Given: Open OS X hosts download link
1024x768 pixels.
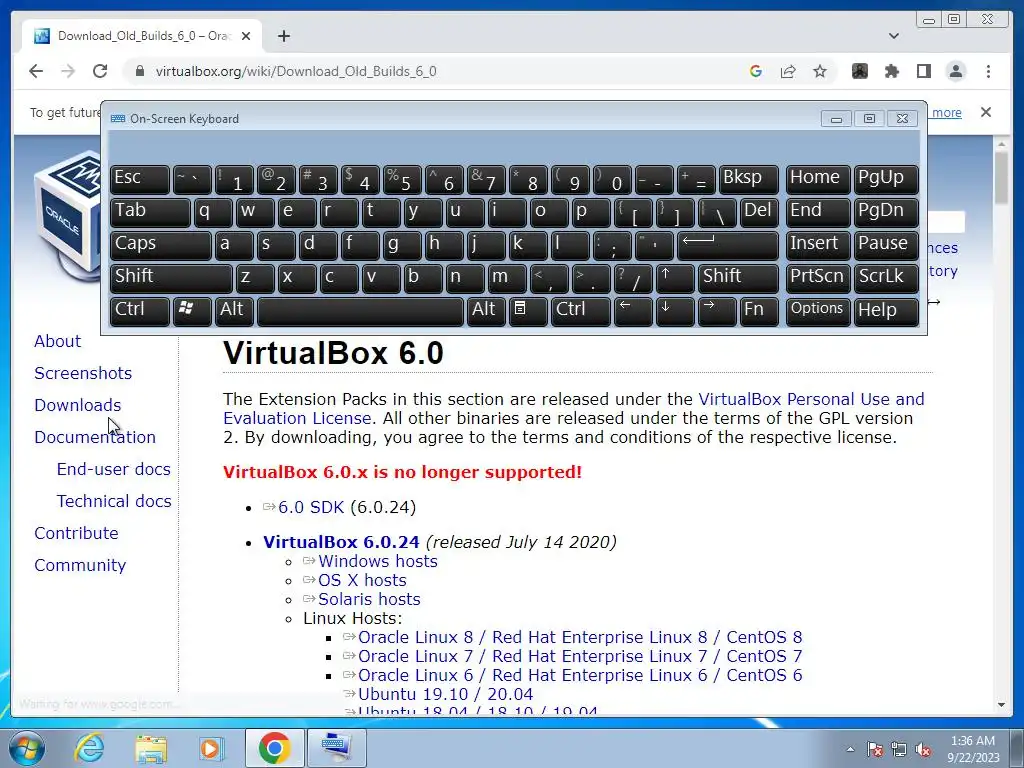Looking at the screenshot, I should click(x=362, y=580).
